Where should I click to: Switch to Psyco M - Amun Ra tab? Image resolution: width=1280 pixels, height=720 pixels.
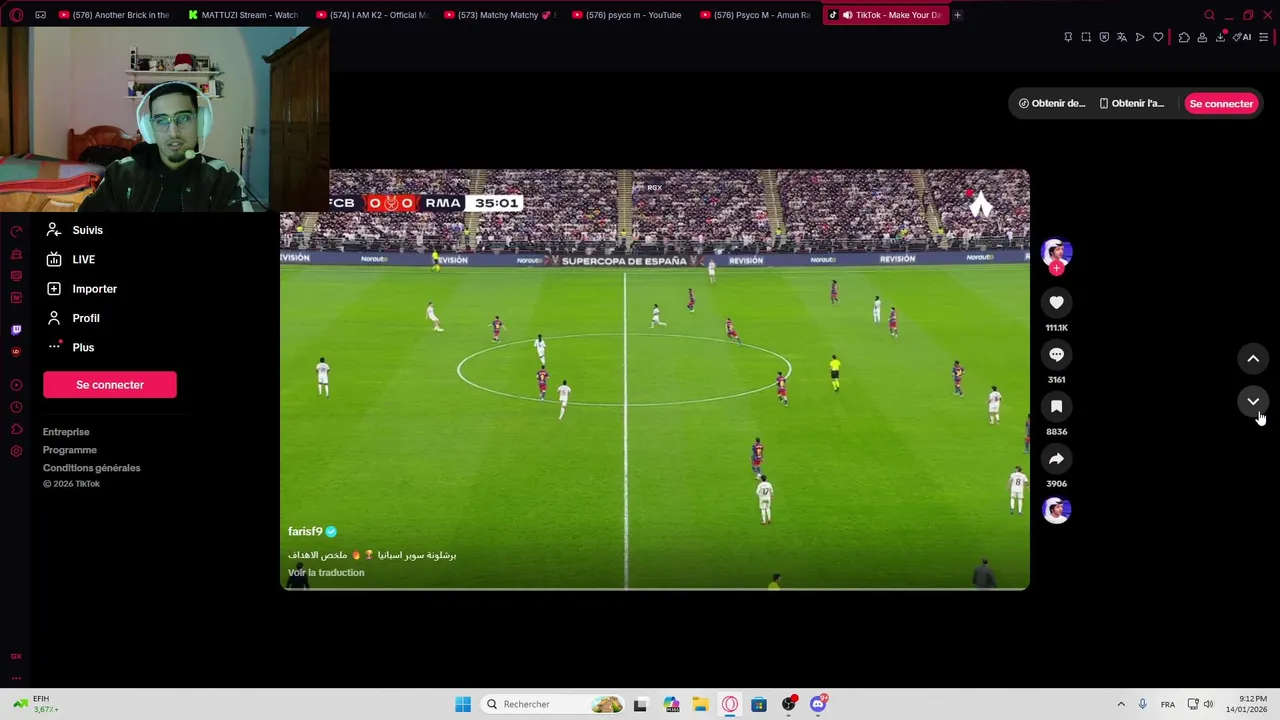[755, 15]
